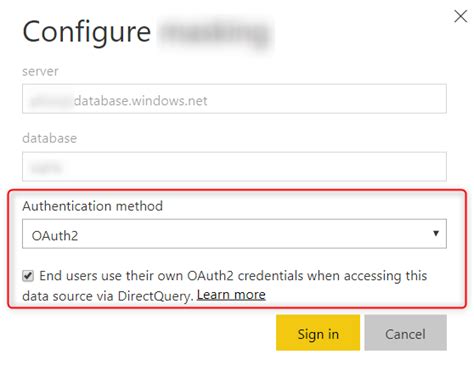Click the blurred database name value

(46, 167)
